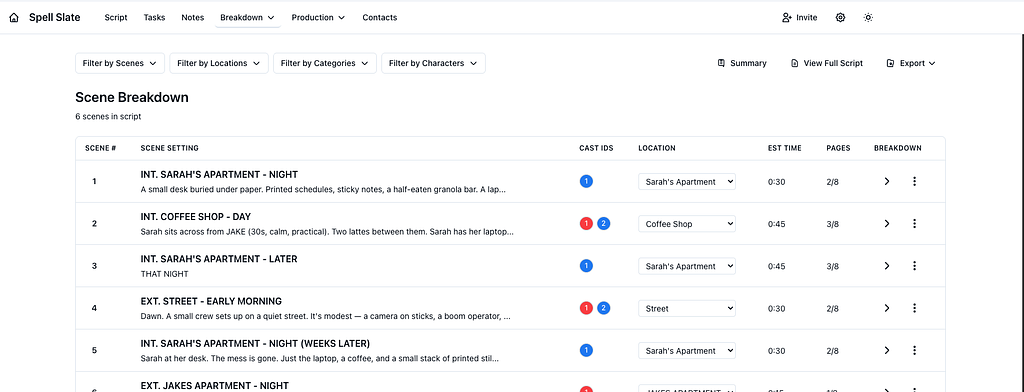
Task: Click red cast ID 1 badge in scene 2
Action: click(586, 223)
